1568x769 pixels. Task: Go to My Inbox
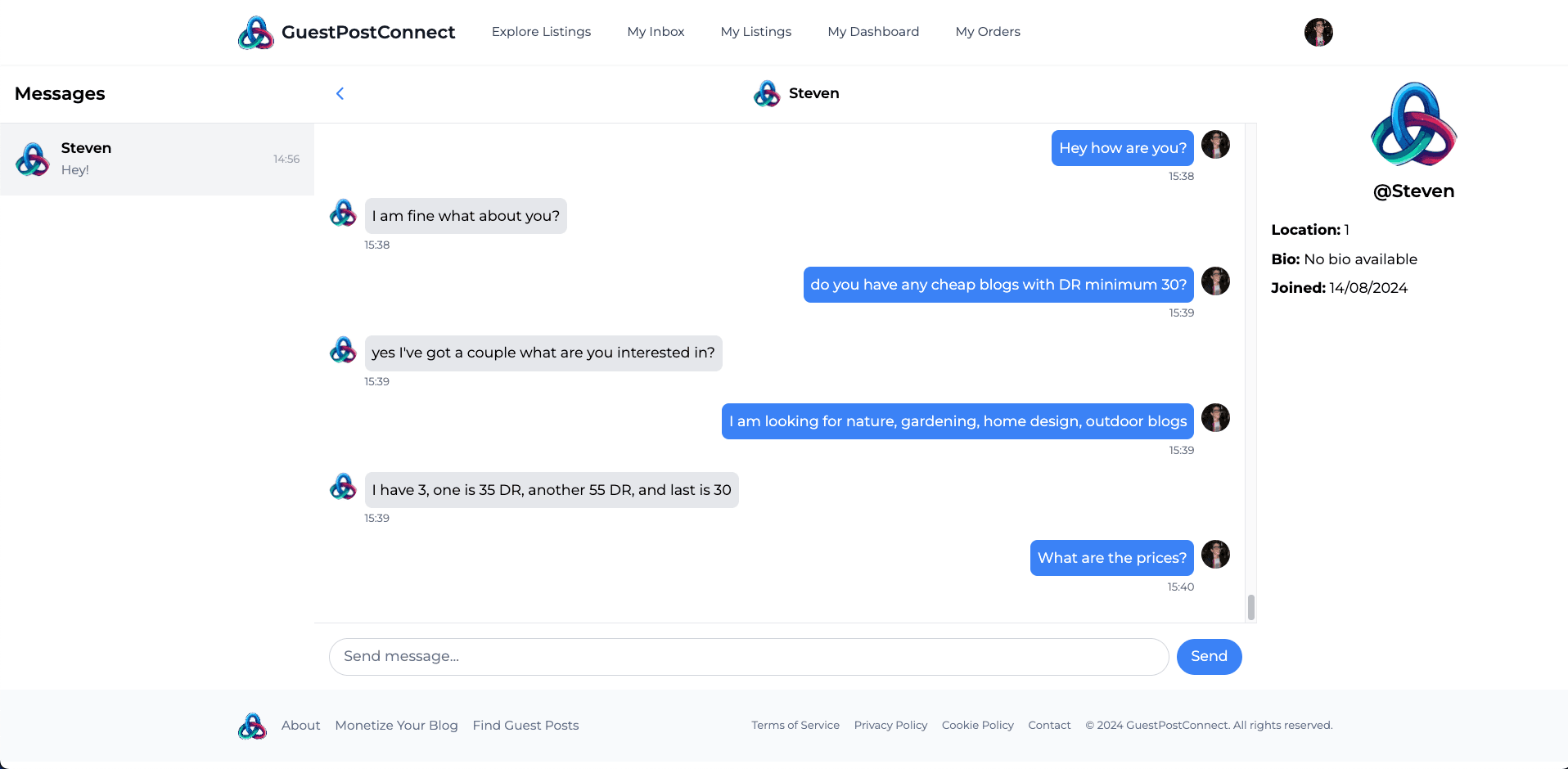pyautogui.click(x=656, y=32)
